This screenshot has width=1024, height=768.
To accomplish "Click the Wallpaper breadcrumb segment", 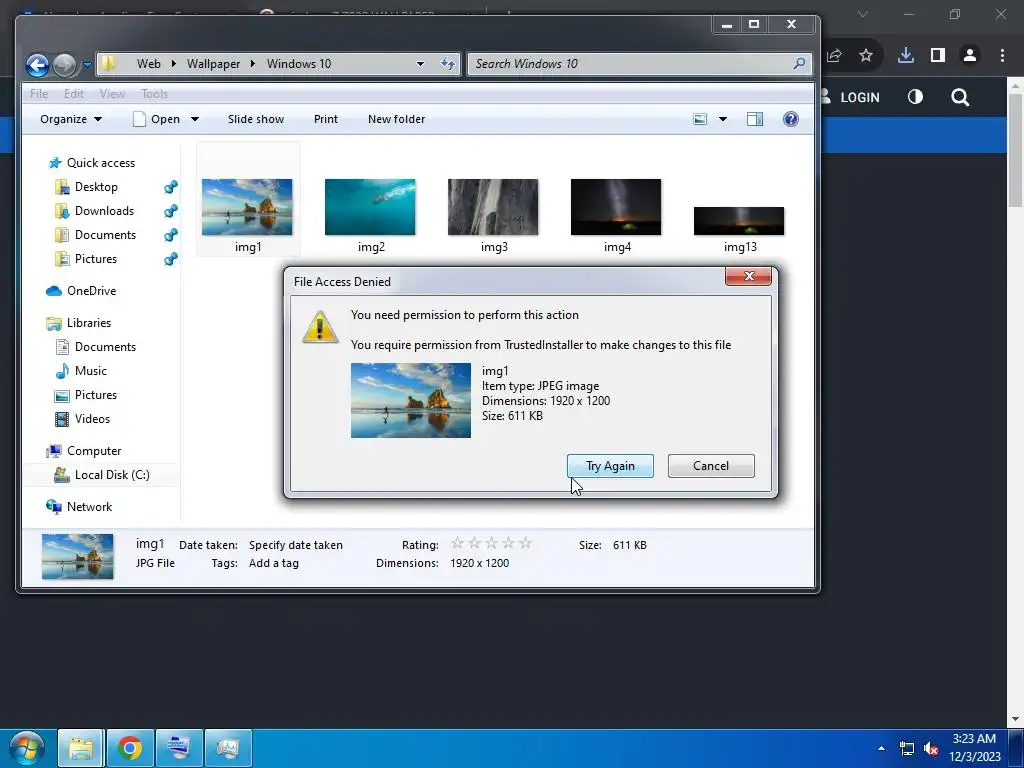I will 214,64.
